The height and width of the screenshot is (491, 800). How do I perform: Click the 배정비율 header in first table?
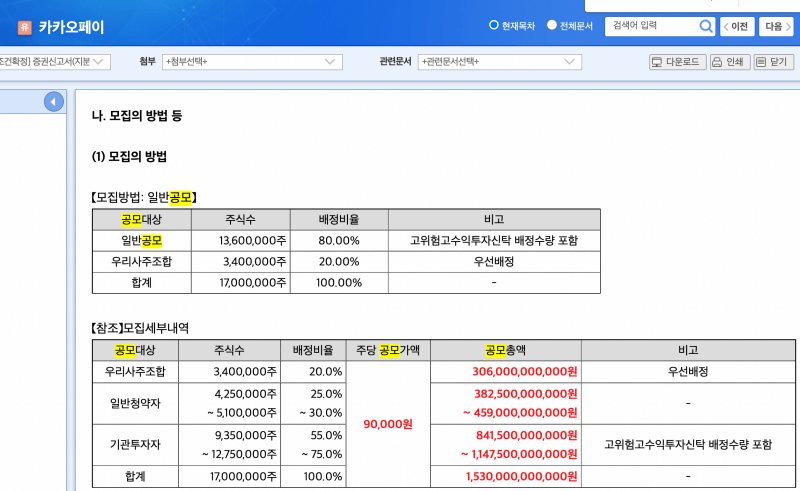339,219
